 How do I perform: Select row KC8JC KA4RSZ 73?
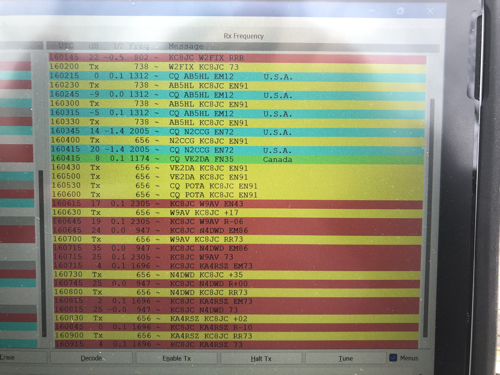point(237,344)
